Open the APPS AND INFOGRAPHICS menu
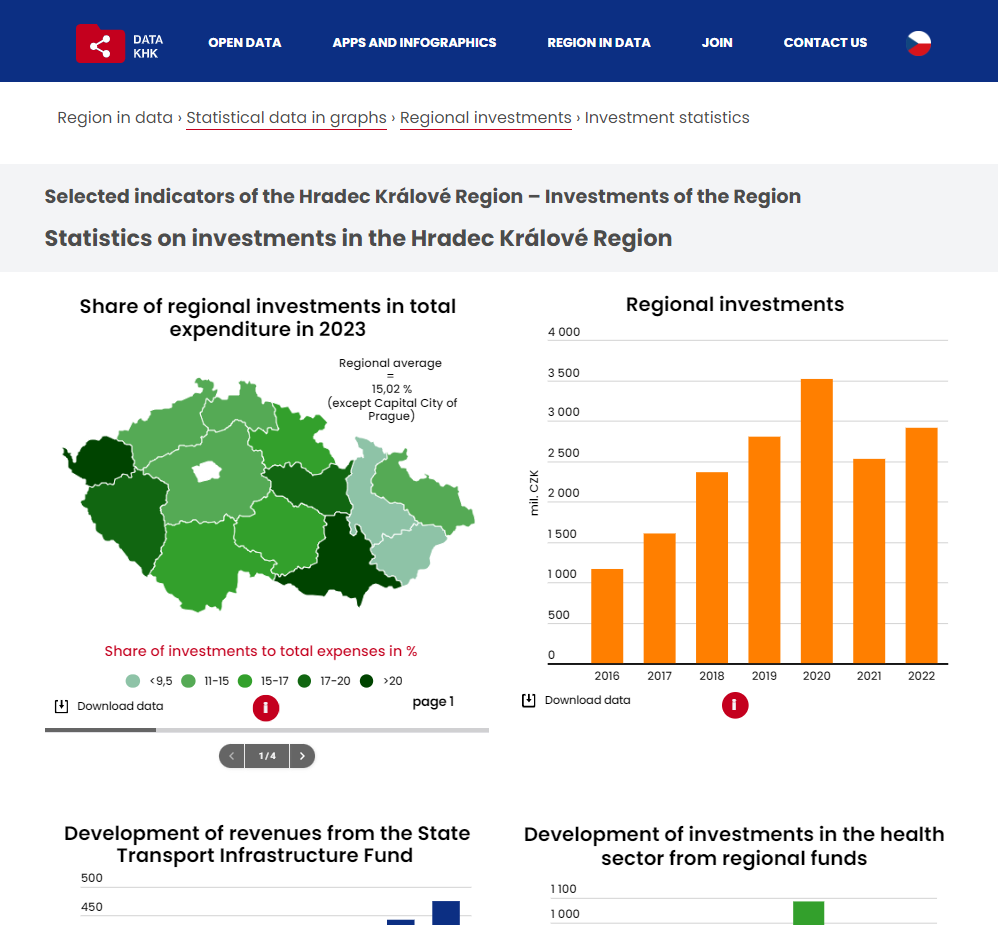The height and width of the screenshot is (925, 998). tap(414, 43)
